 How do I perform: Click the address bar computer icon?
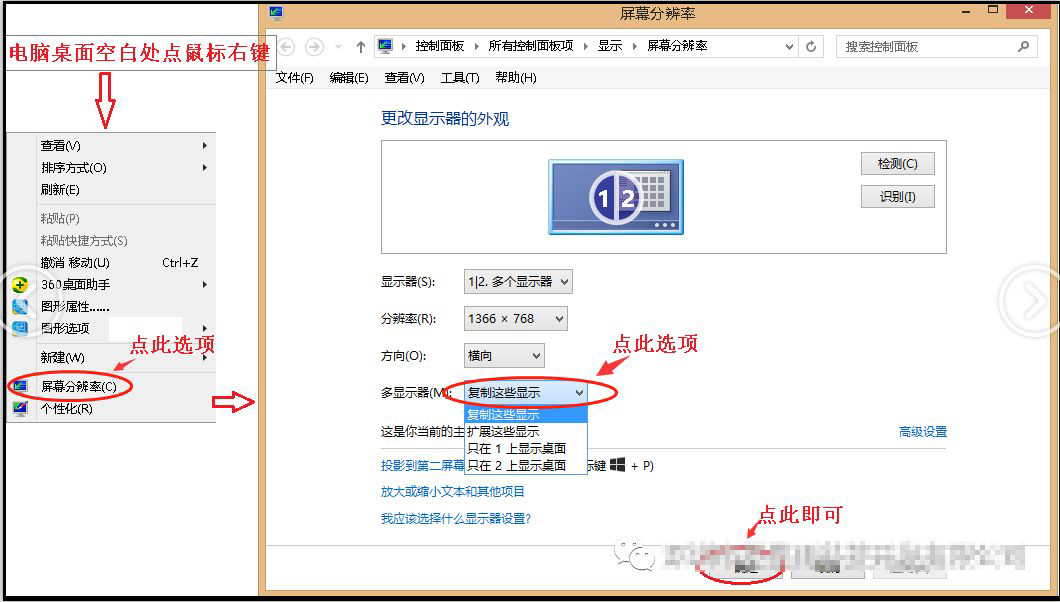pos(385,46)
